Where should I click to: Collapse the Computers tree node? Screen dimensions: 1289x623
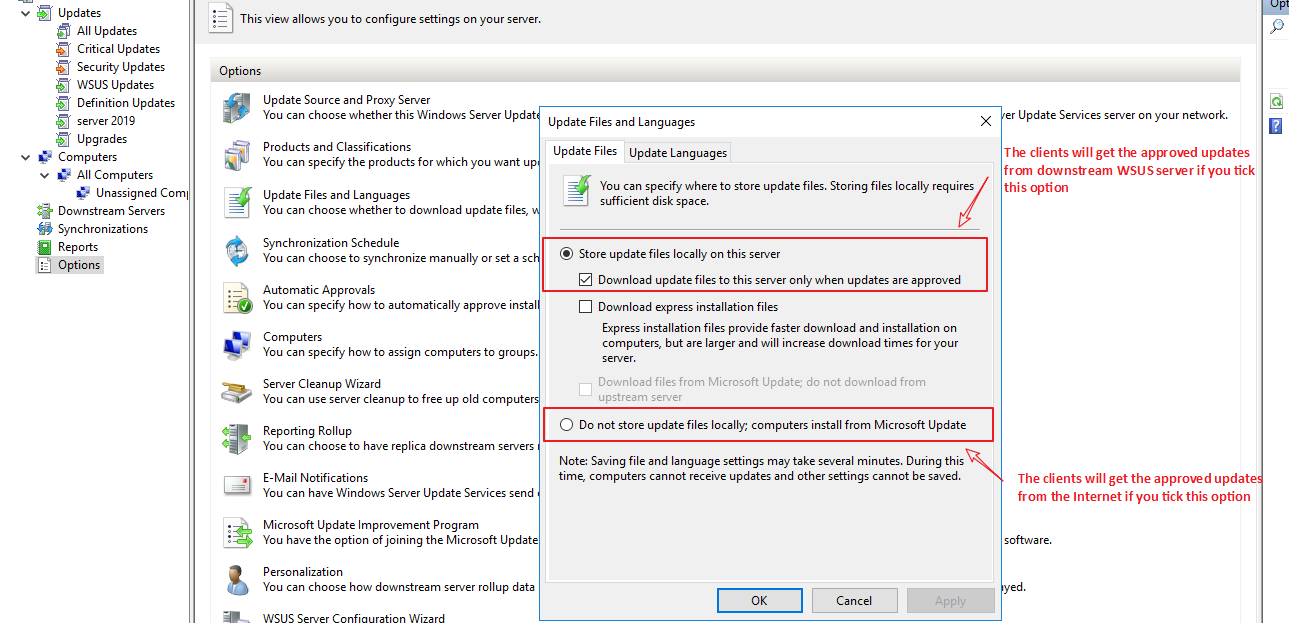(x=24, y=156)
